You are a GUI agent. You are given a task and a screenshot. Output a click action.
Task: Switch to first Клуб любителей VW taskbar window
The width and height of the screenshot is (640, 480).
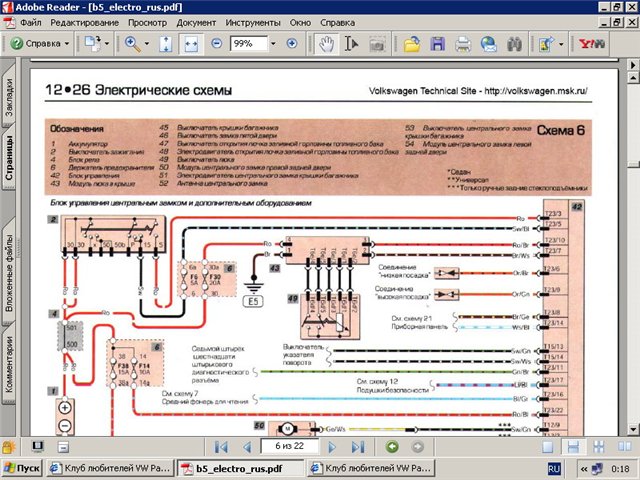click(110, 468)
